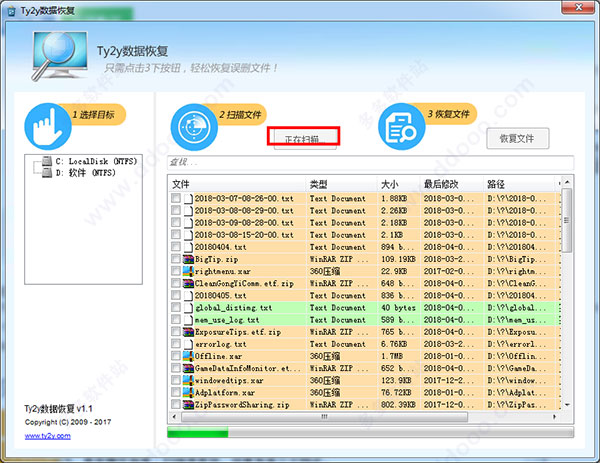Click the magnifier monitor logo
600x463 pixels.
point(59,56)
